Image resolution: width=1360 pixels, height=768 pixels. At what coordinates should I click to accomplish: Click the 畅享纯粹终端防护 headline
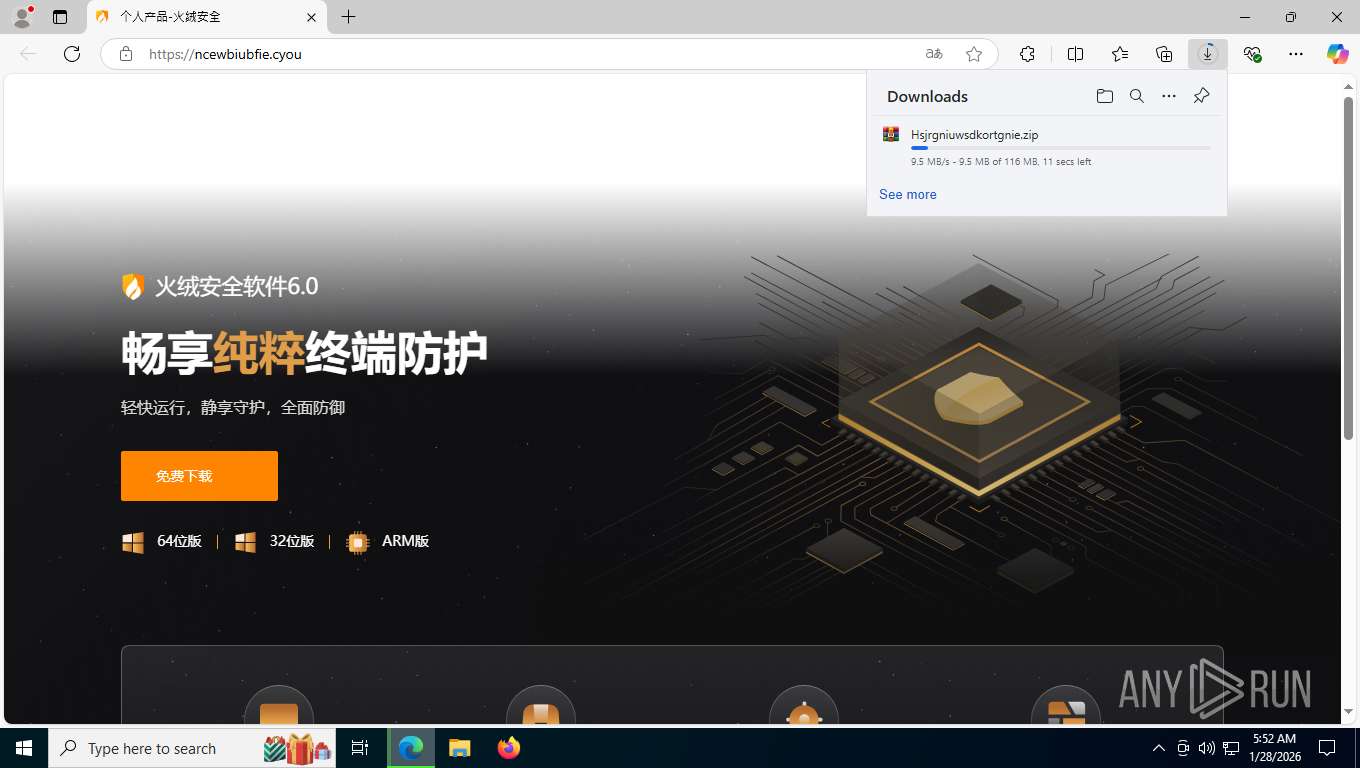coord(305,354)
